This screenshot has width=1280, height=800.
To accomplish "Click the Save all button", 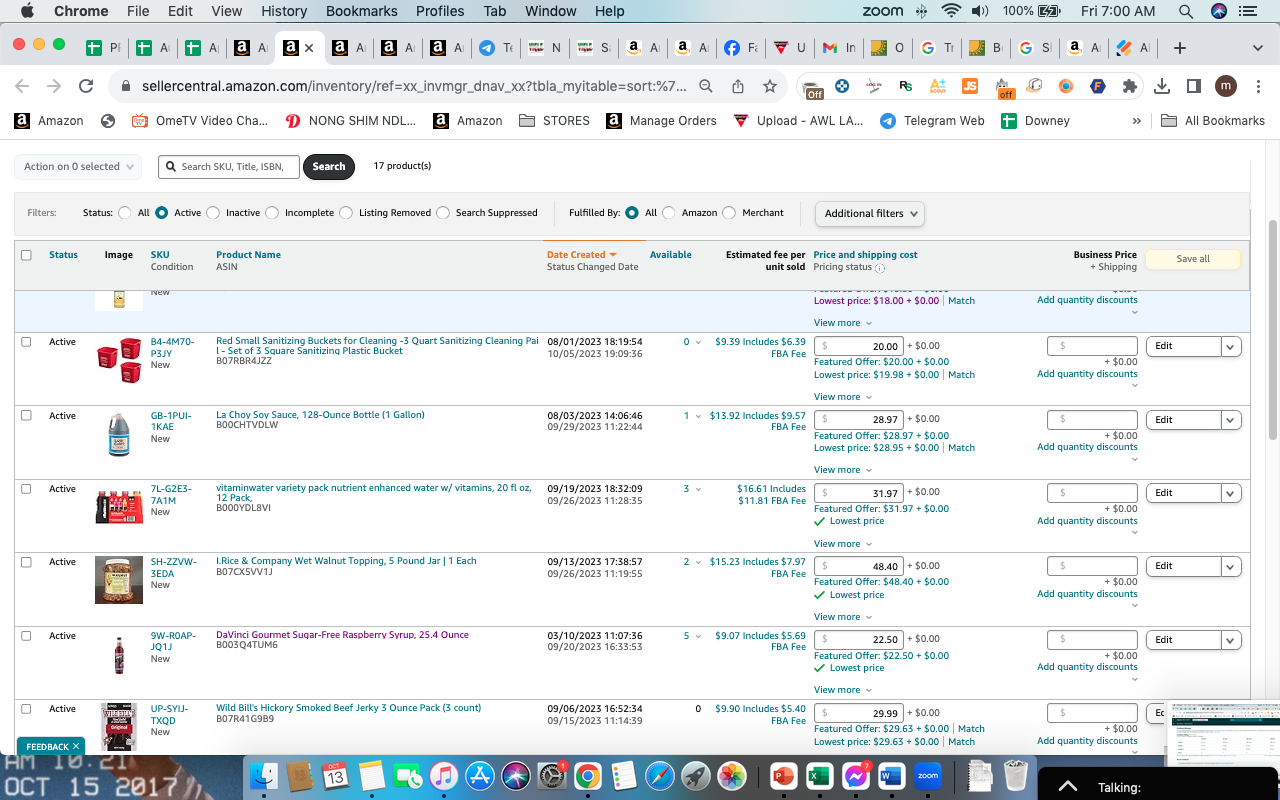I will coord(1193,259).
